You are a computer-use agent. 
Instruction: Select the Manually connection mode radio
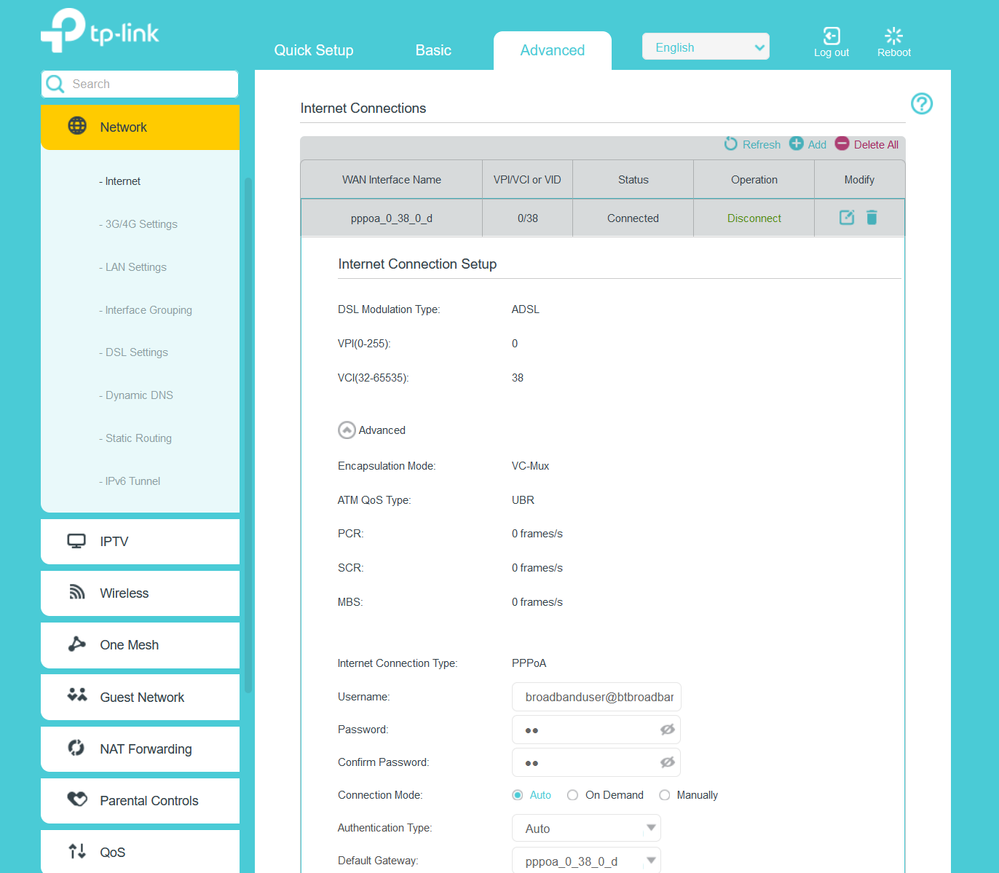(x=664, y=794)
